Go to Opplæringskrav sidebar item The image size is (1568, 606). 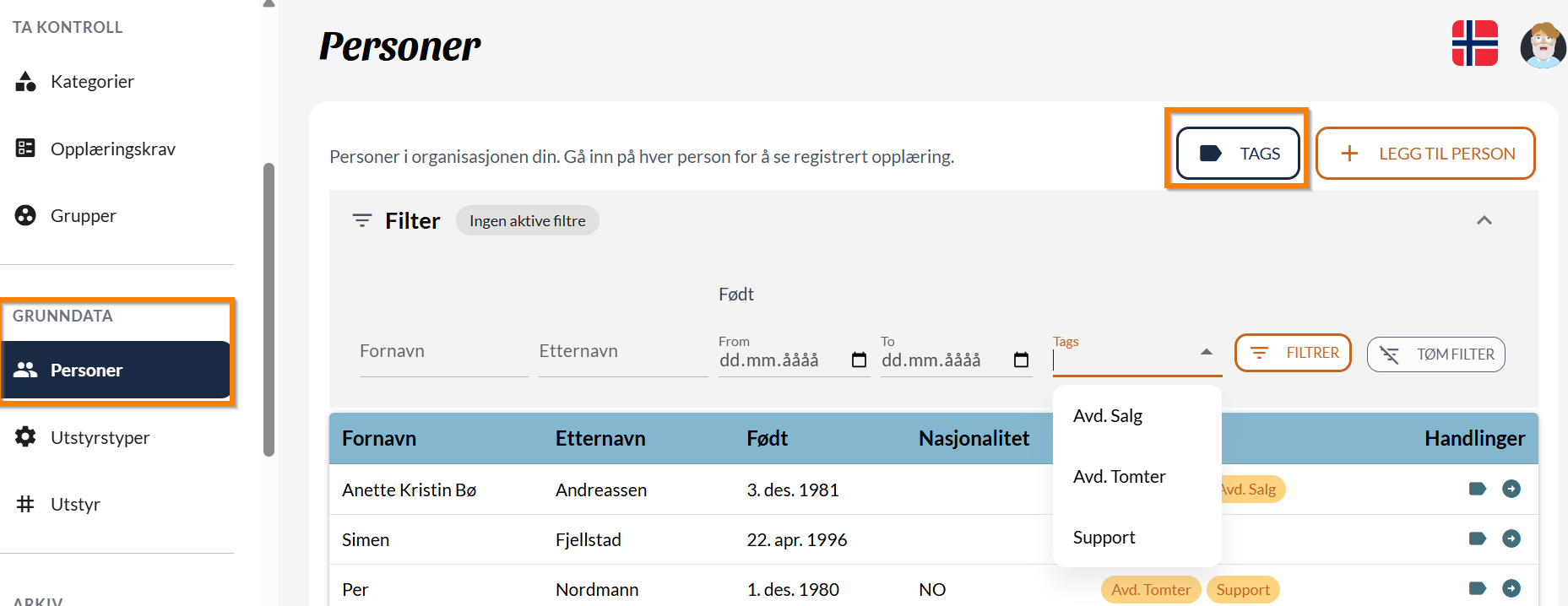coord(112,149)
